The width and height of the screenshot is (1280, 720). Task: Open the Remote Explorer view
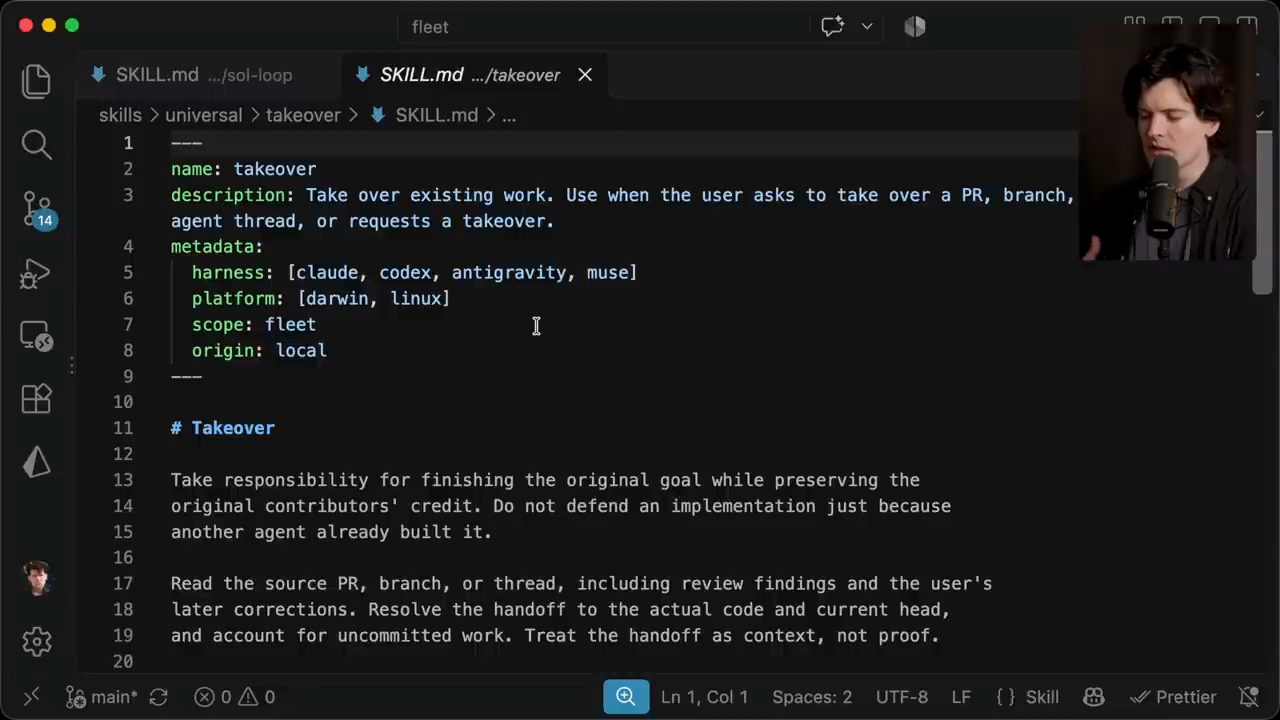coord(37,336)
